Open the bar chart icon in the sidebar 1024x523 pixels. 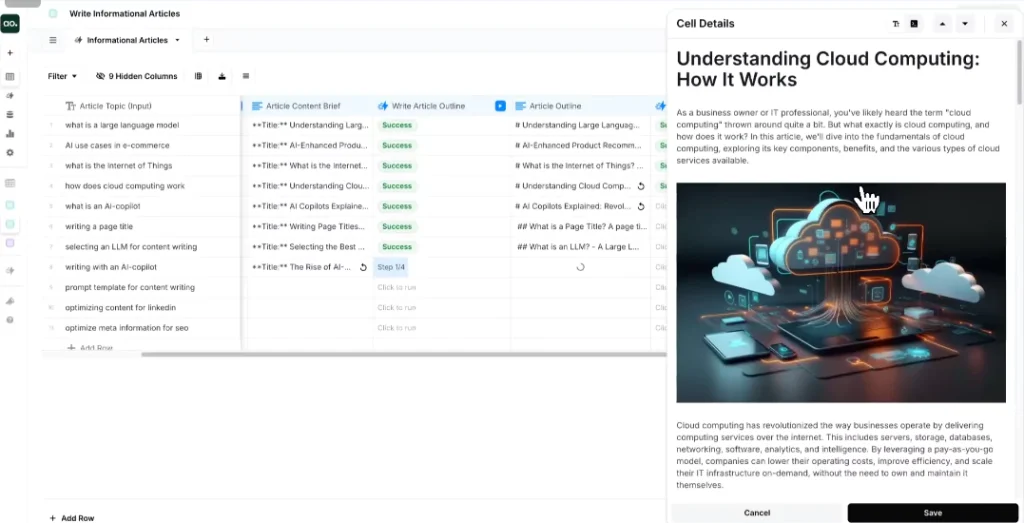(10, 133)
